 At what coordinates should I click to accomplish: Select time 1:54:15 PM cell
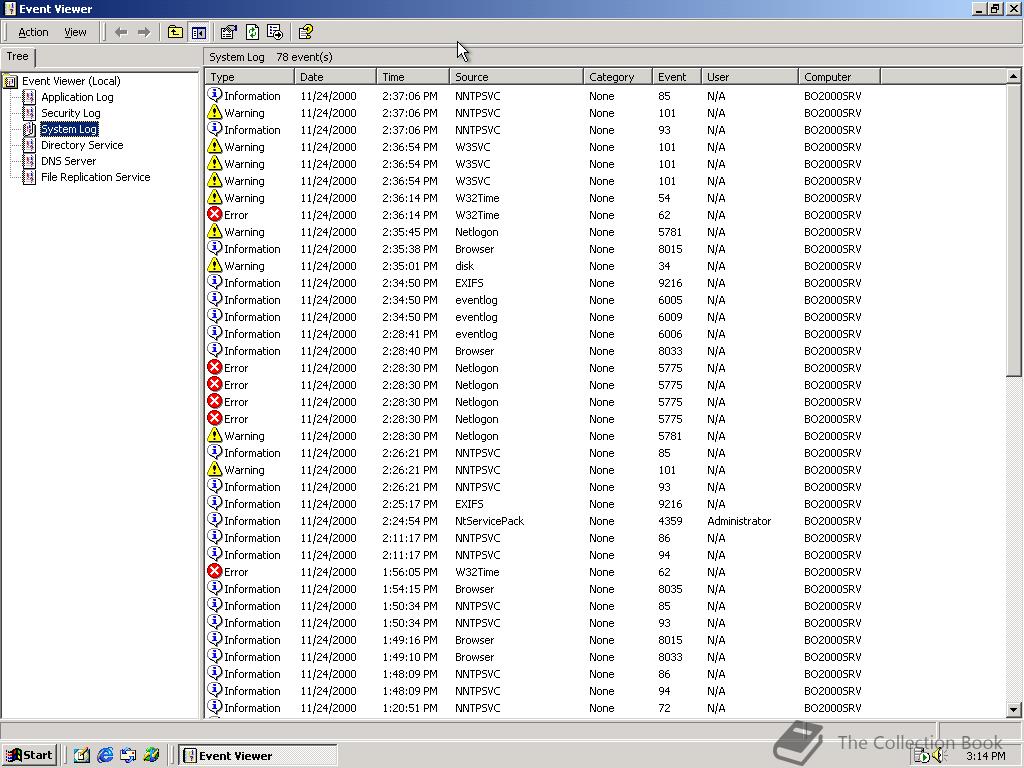click(x=409, y=589)
